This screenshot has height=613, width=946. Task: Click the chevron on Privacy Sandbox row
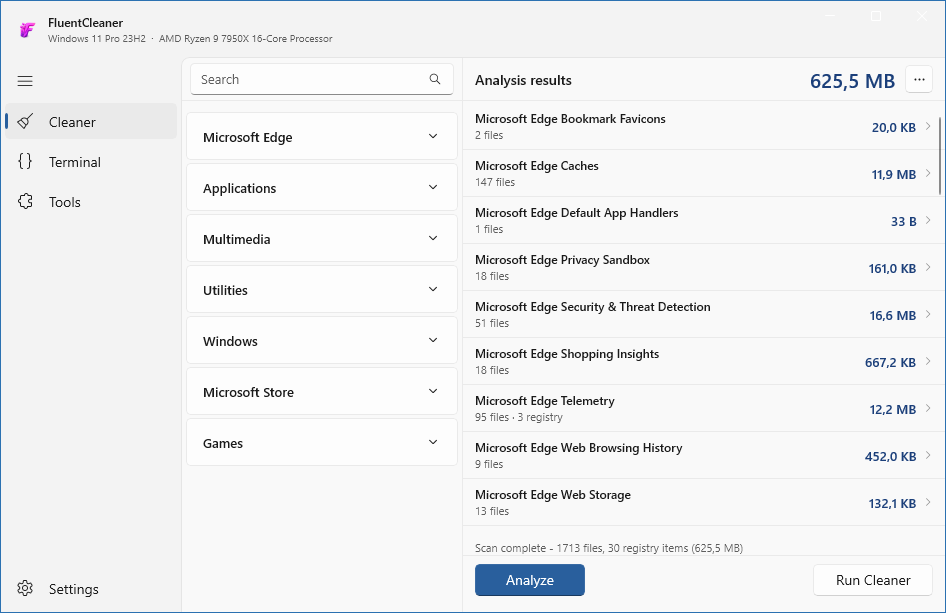click(928, 267)
